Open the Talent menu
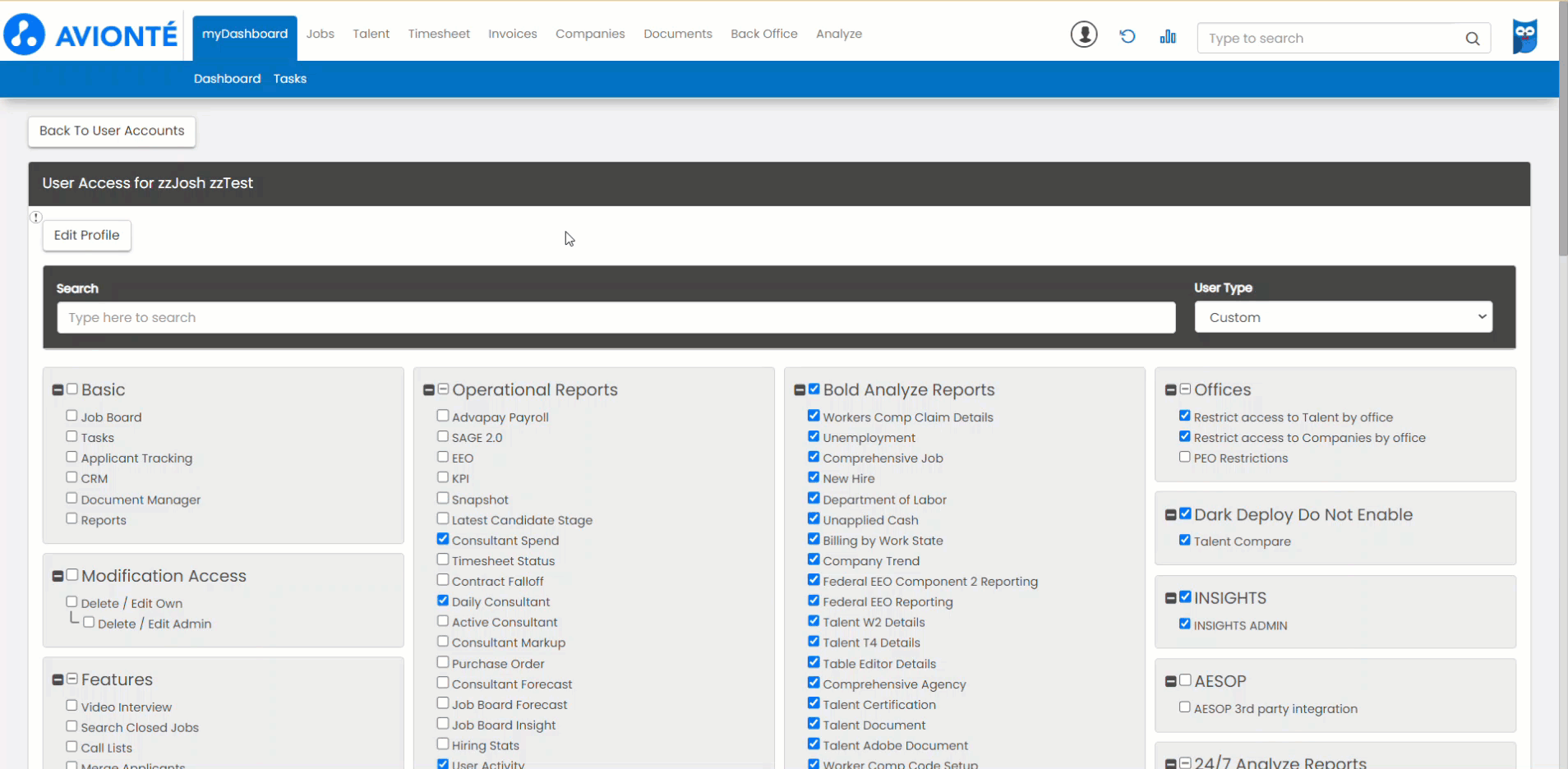This screenshot has width=1568, height=769. (x=371, y=35)
